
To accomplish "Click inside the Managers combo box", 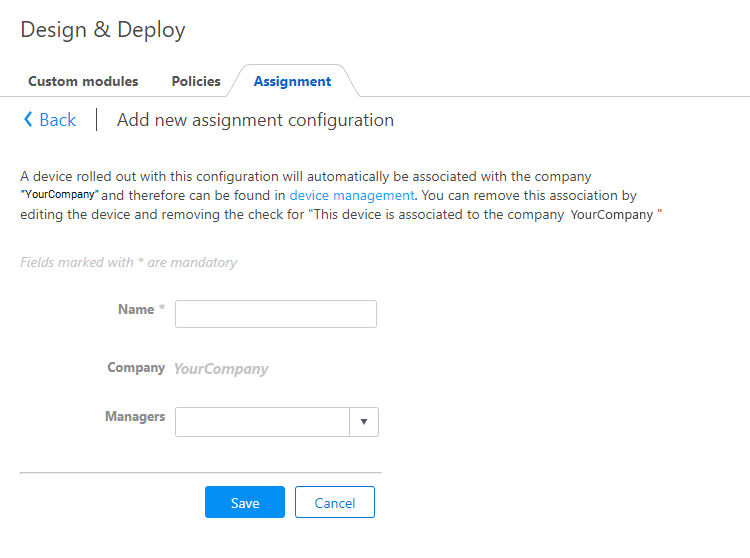I will click(262, 422).
